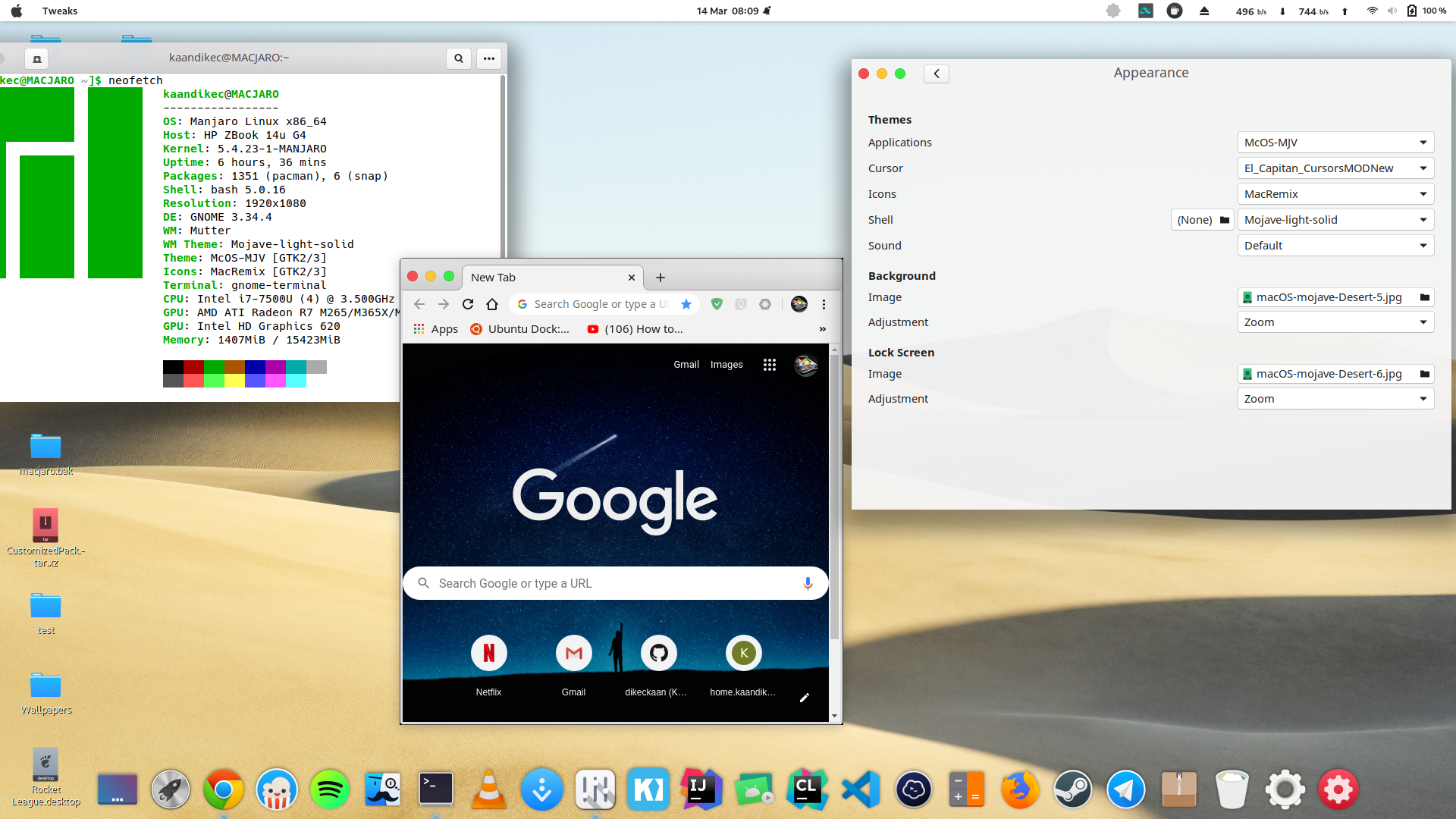Expand the Icons theme dropdown
Viewport: 1456px width, 819px height.
point(1335,194)
